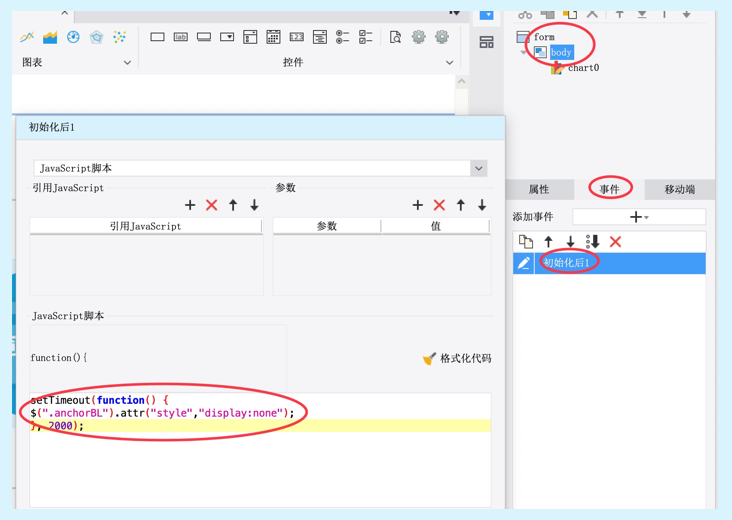Image resolution: width=732 pixels, height=520 pixels.
Task: Click the 格式化代码 button
Action: click(457, 358)
